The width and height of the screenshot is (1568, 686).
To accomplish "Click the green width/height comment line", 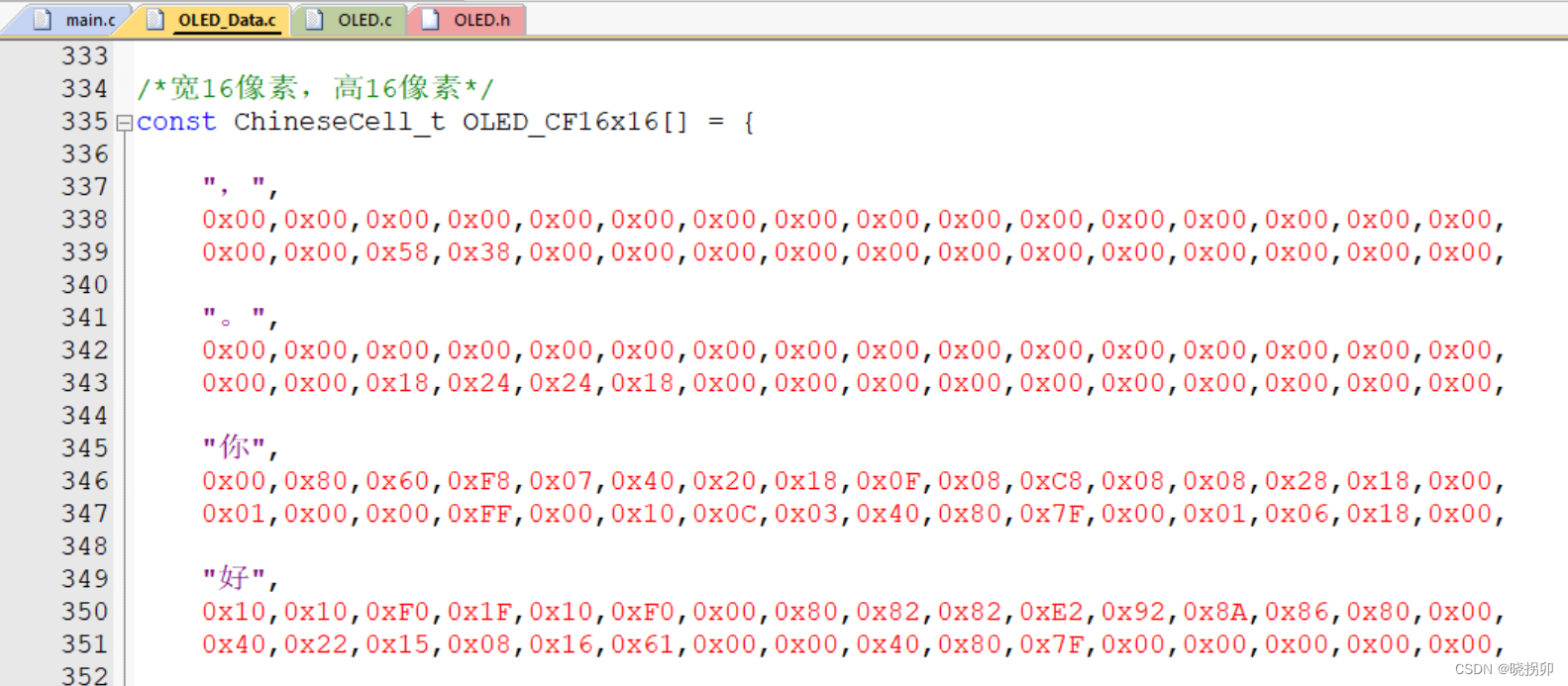I will pos(315,88).
